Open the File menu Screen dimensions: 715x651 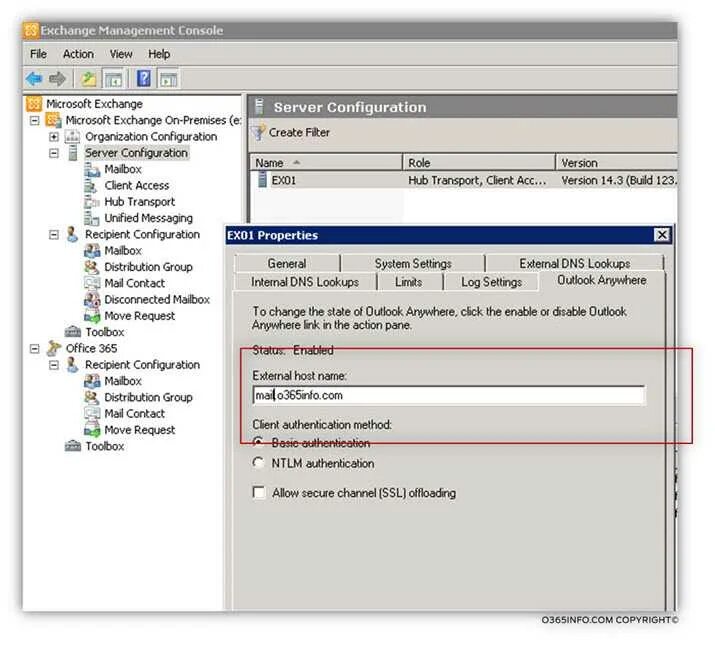[38, 54]
